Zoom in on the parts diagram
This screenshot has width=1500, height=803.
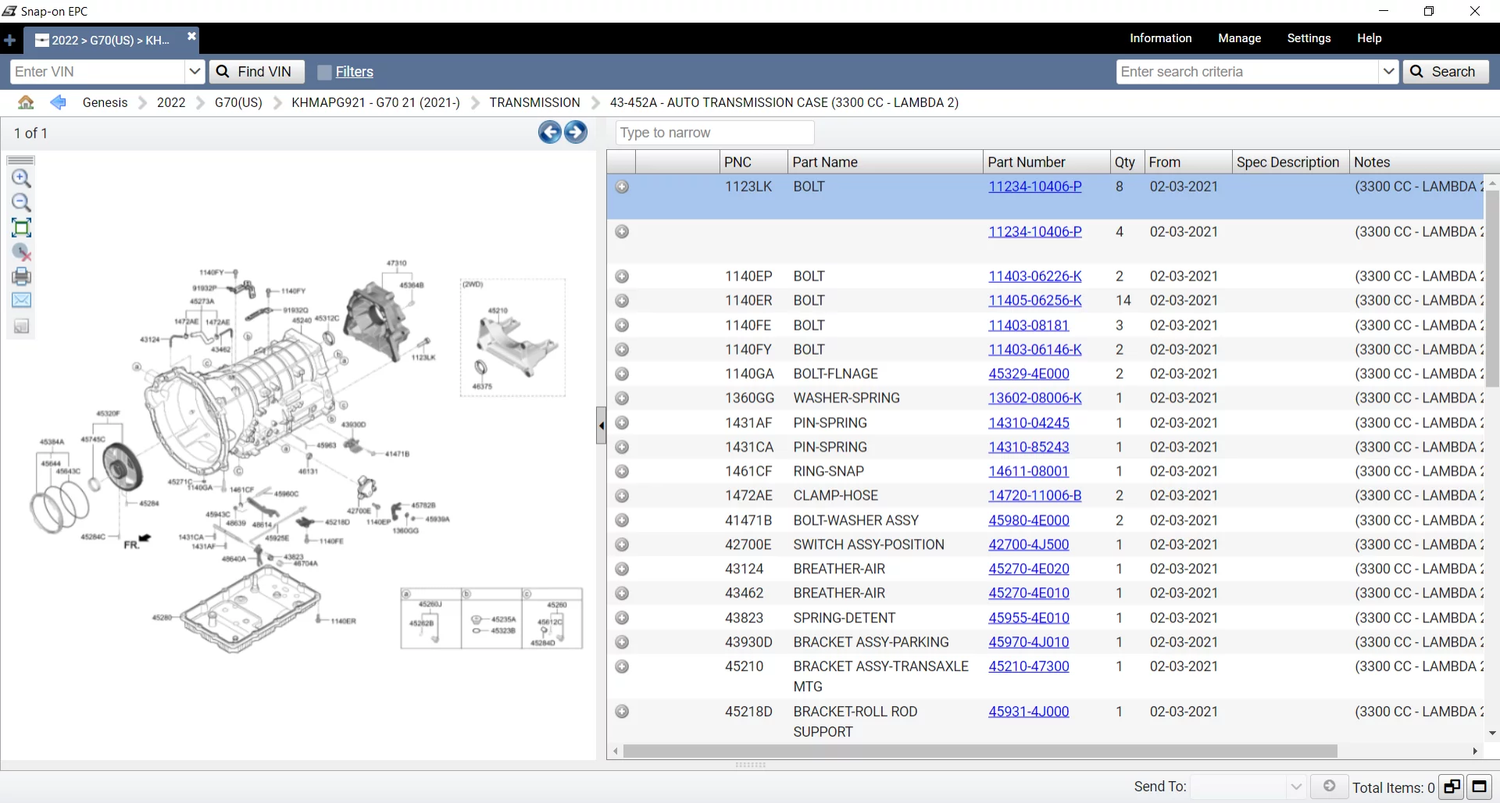coord(21,179)
